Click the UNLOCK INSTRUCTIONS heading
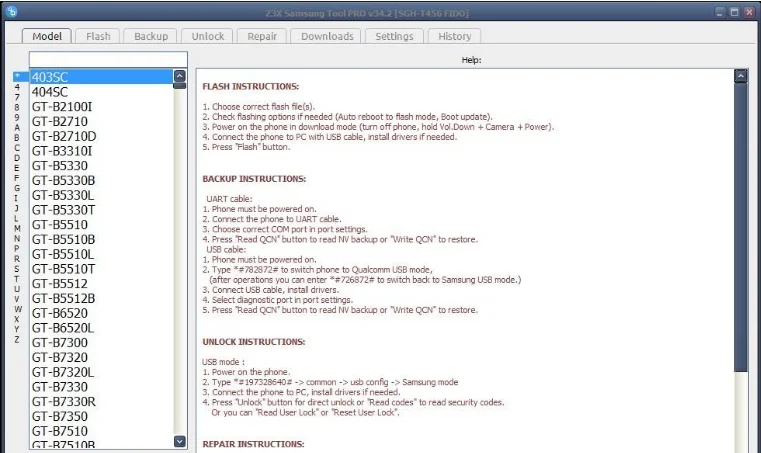The image size is (761, 453). 254,342
